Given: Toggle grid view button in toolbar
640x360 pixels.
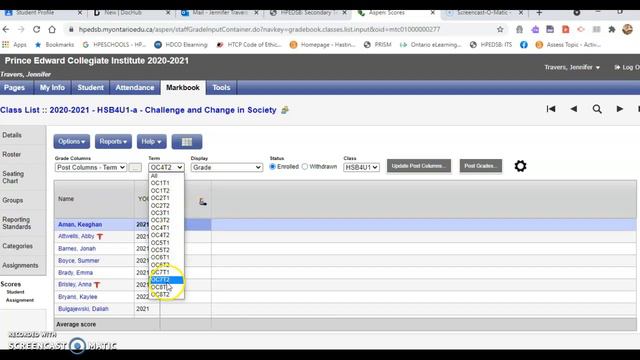Looking at the screenshot, I should pyautogui.click(x=187, y=142).
